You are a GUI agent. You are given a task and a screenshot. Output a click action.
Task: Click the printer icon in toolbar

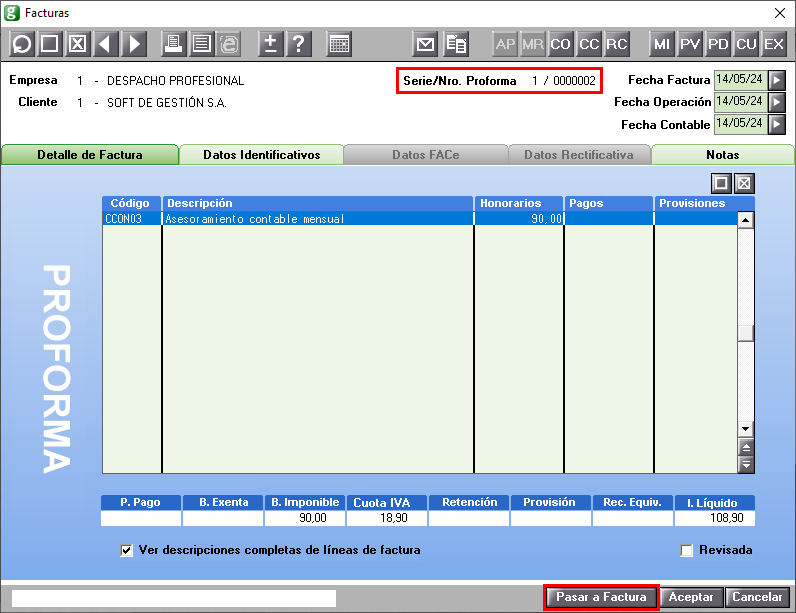(x=174, y=44)
